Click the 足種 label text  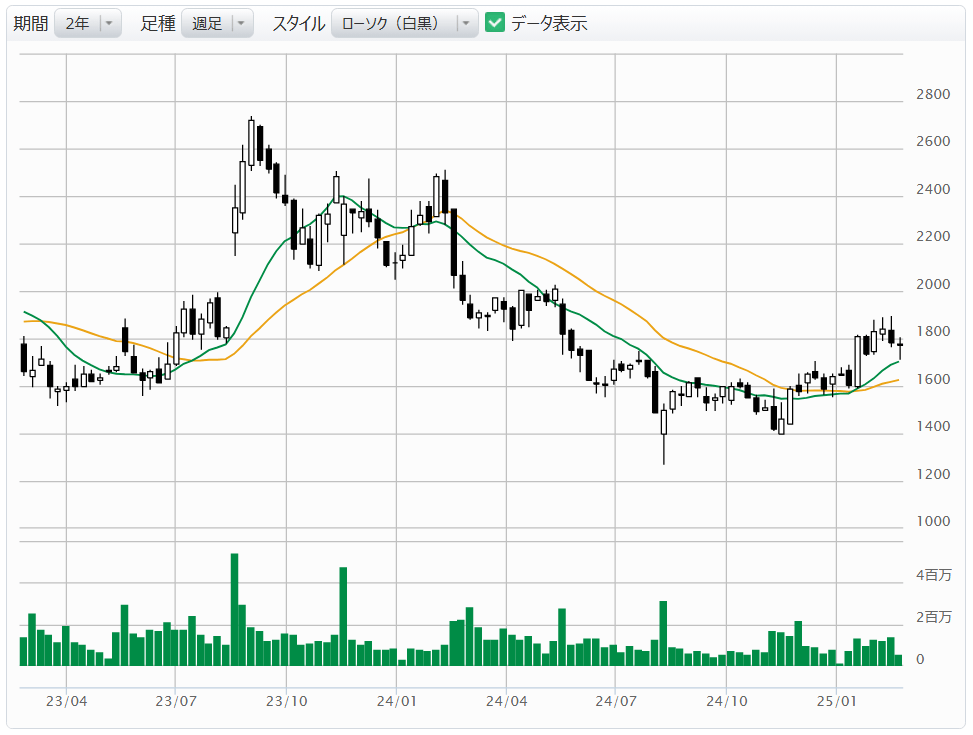point(158,24)
